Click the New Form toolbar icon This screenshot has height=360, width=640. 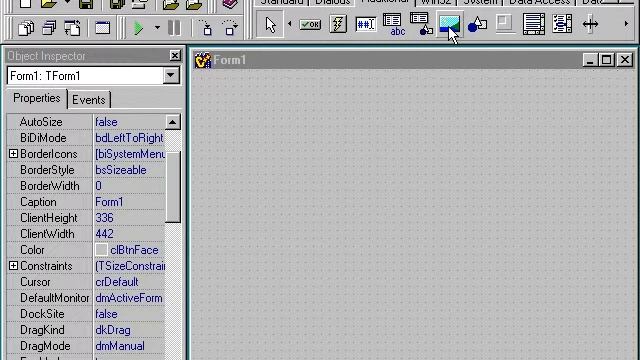(102, 28)
